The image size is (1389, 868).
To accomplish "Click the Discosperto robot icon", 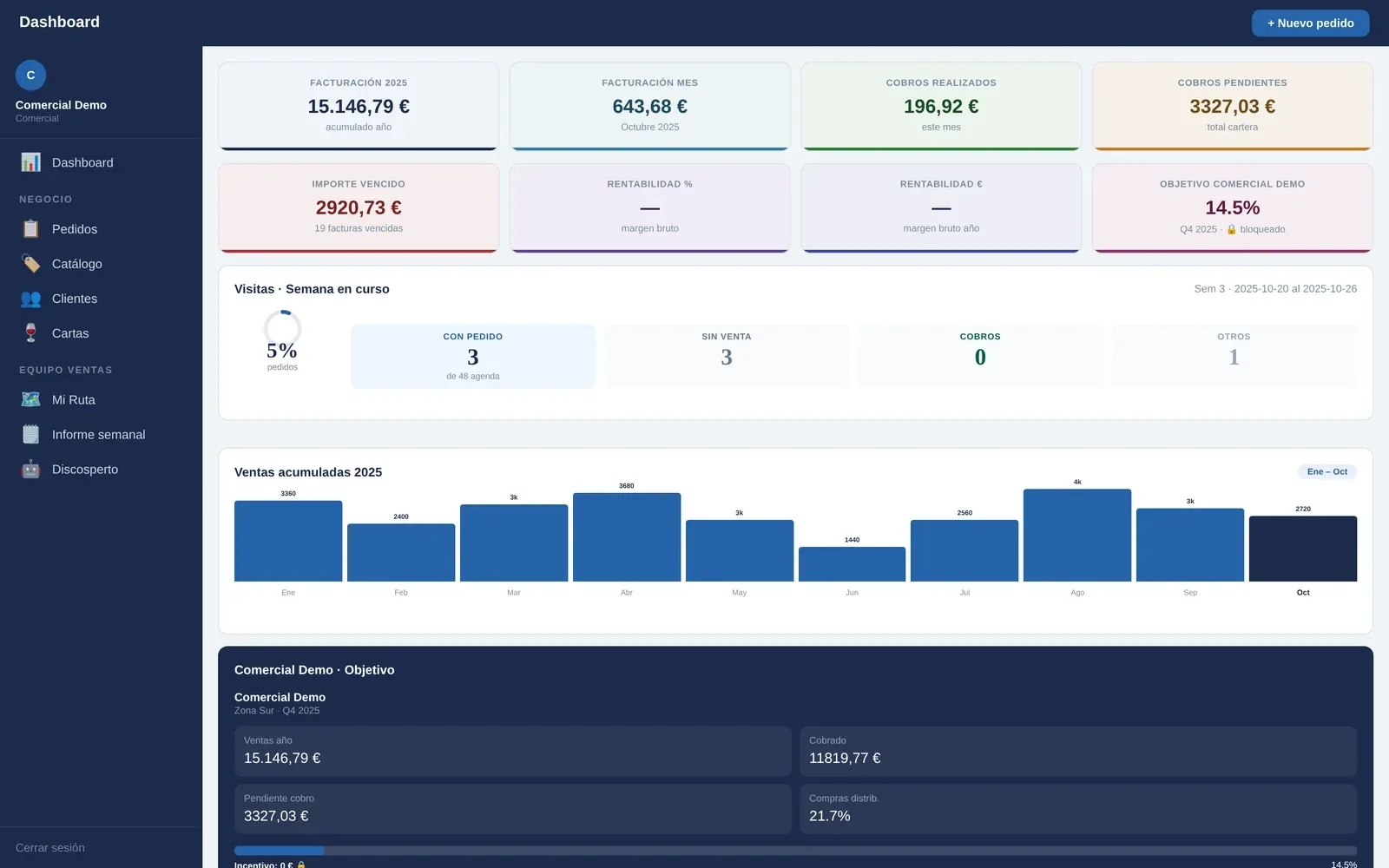I will tap(30, 469).
